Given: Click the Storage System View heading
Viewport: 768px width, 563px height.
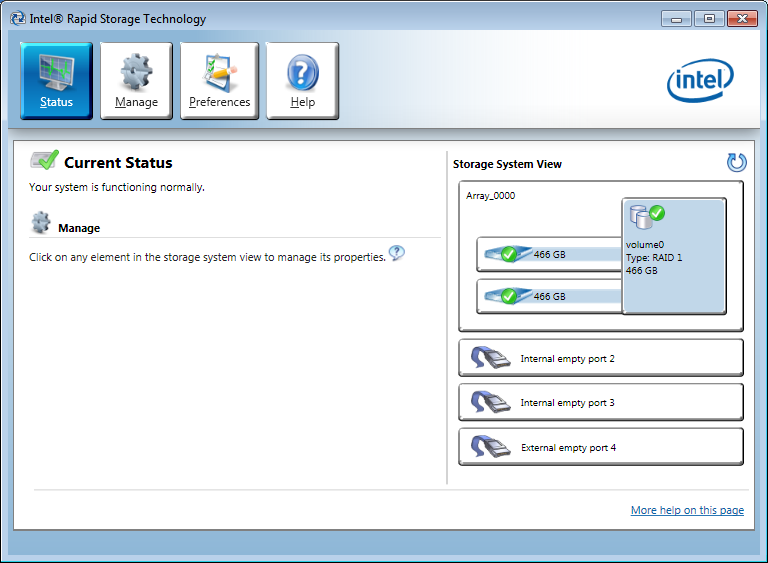Looking at the screenshot, I should tap(507, 164).
